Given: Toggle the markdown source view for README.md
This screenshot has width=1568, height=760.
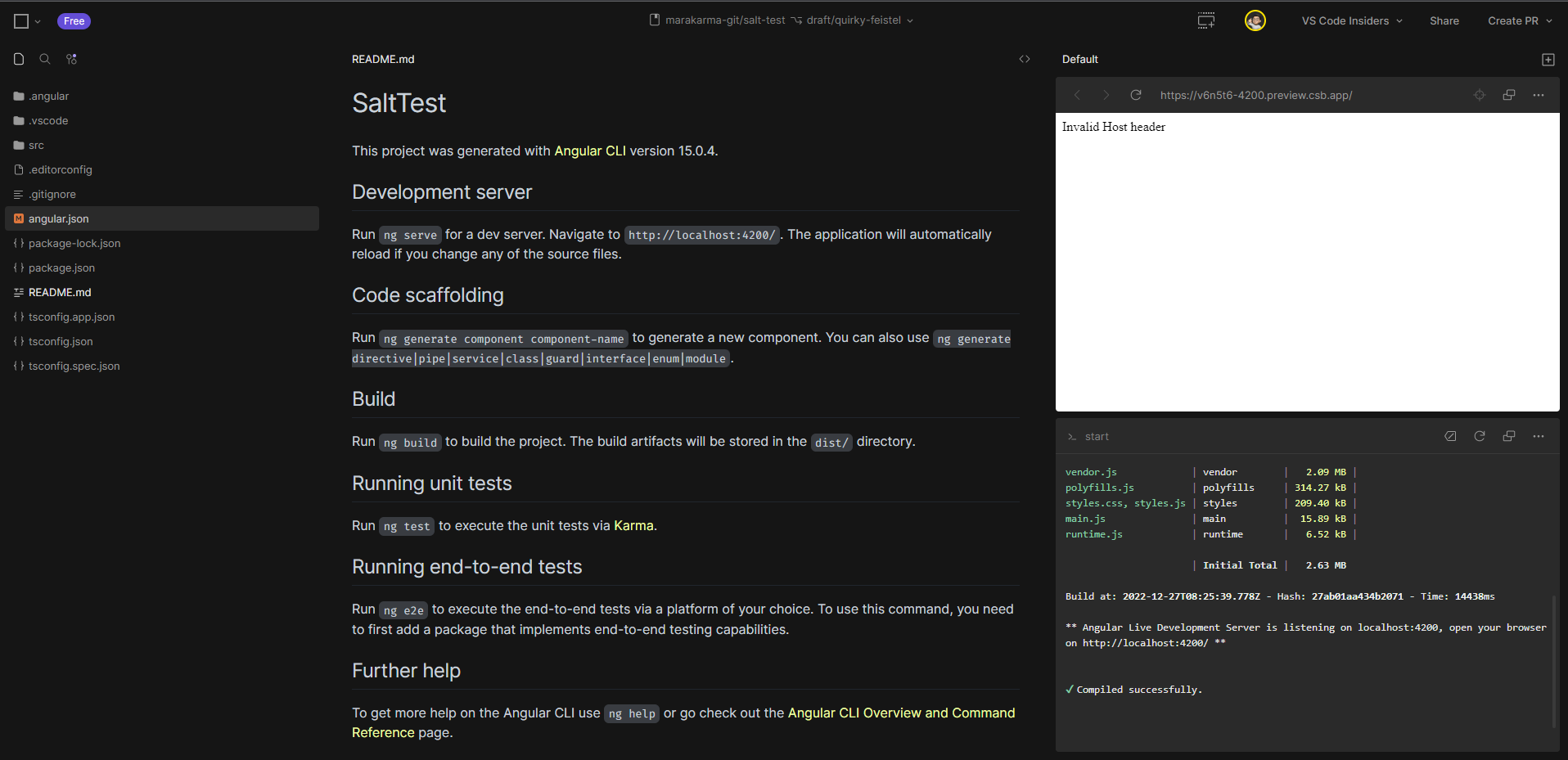Looking at the screenshot, I should click(x=1025, y=59).
